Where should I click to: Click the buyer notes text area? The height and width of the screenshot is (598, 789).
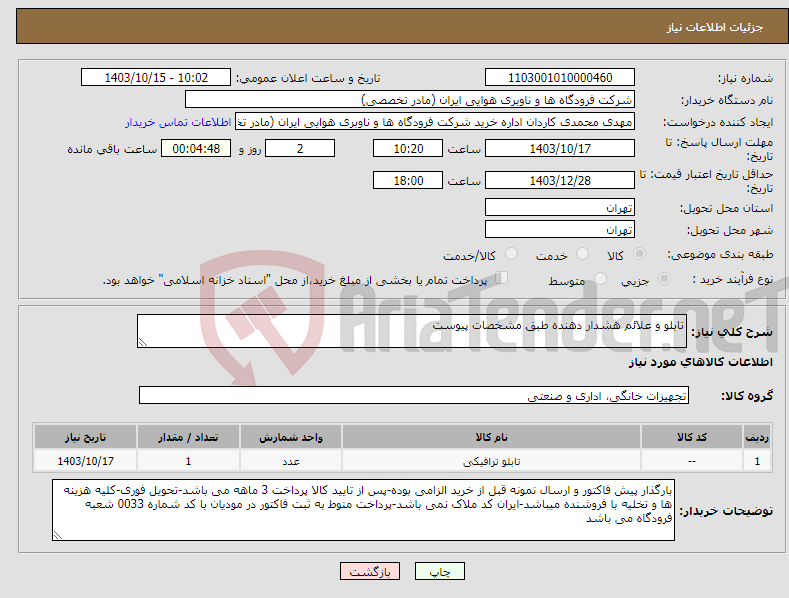point(363,510)
